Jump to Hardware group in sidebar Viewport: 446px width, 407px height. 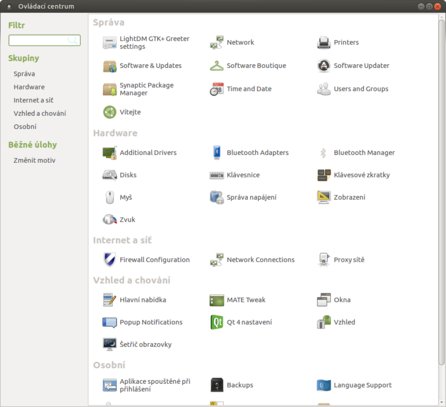(29, 87)
